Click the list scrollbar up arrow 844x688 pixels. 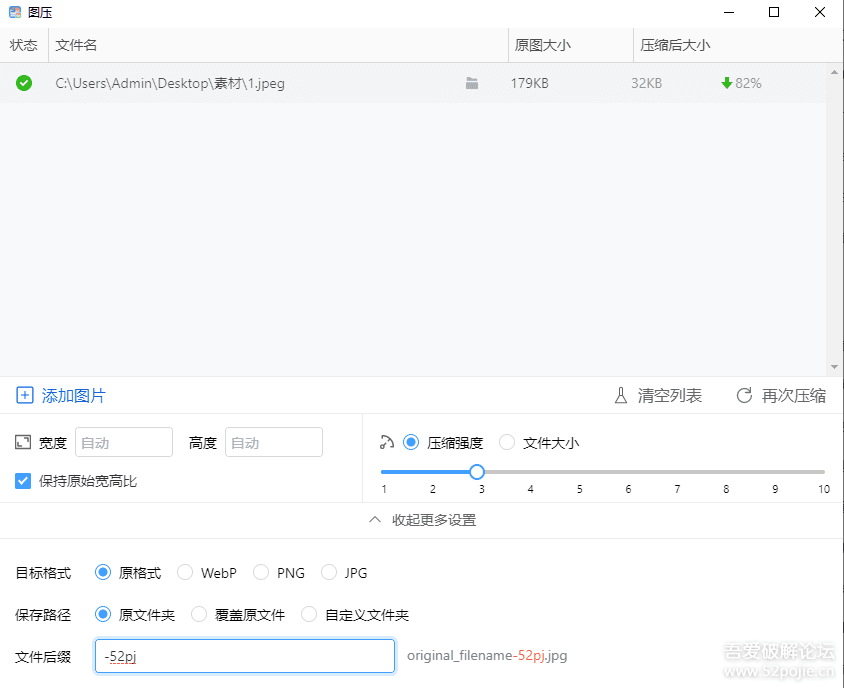835,72
